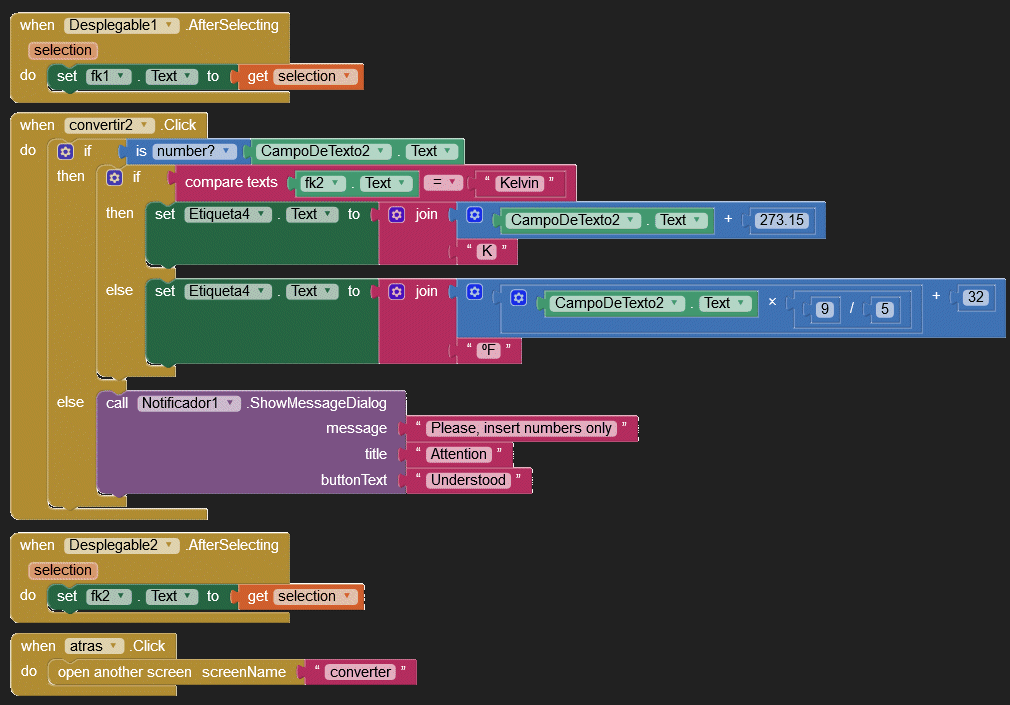Click the gear on the multiplication block

click(518, 298)
